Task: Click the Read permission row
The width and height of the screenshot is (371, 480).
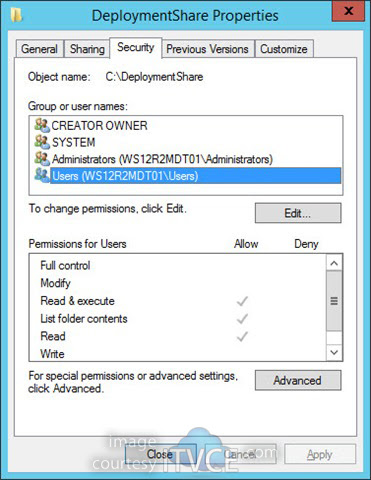Action: tap(177, 336)
